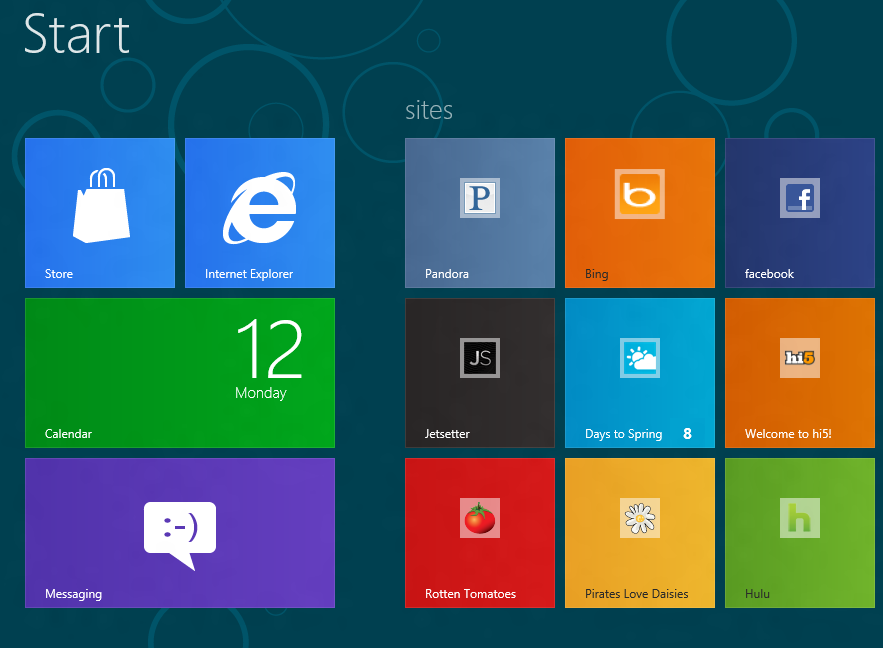Click the 'sites' group heading

[429, 110]
